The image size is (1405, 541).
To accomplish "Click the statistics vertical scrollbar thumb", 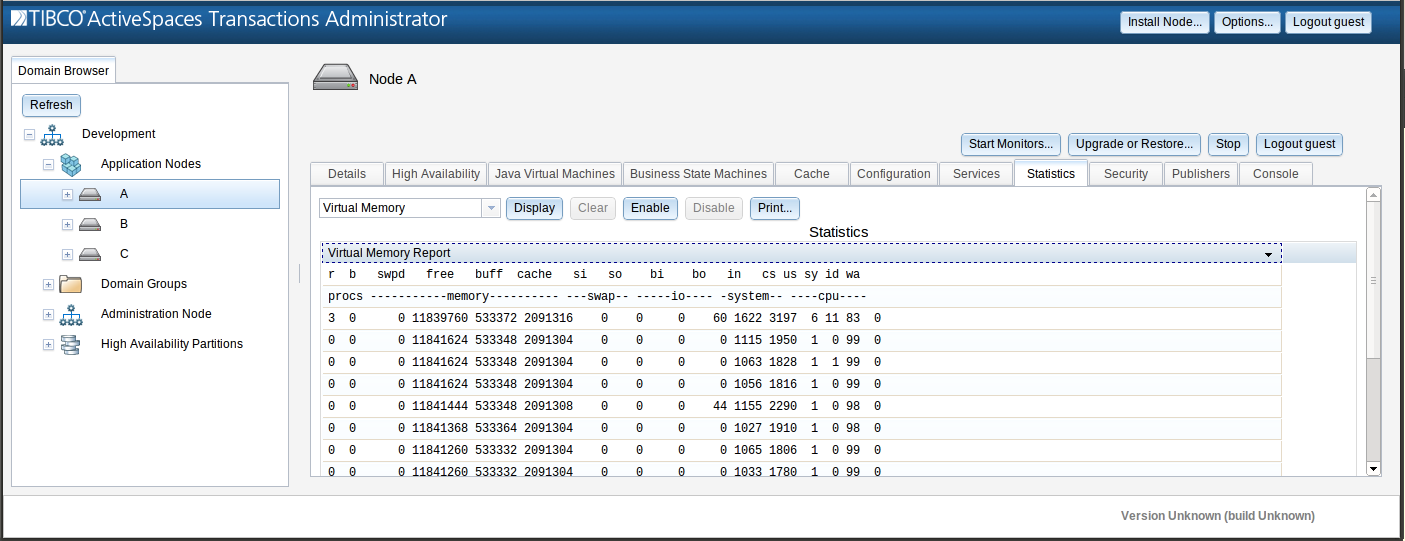I will pyautogui.click(x=1373, y=281).
